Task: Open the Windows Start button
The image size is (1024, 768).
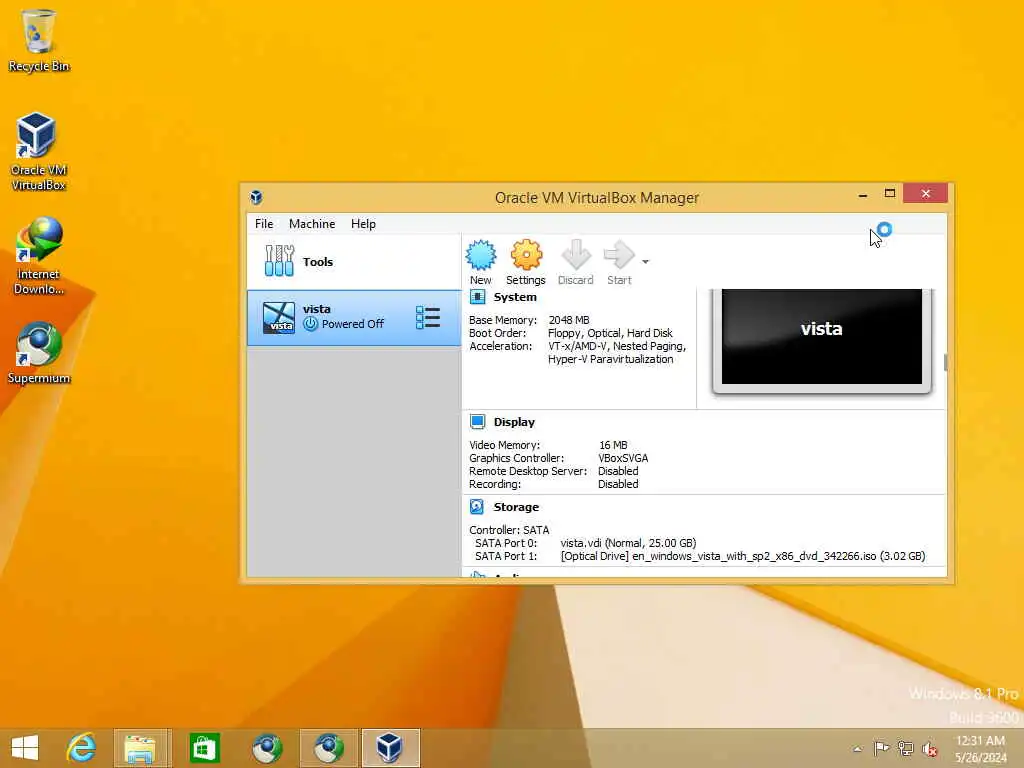Action: tap(25, 748)
